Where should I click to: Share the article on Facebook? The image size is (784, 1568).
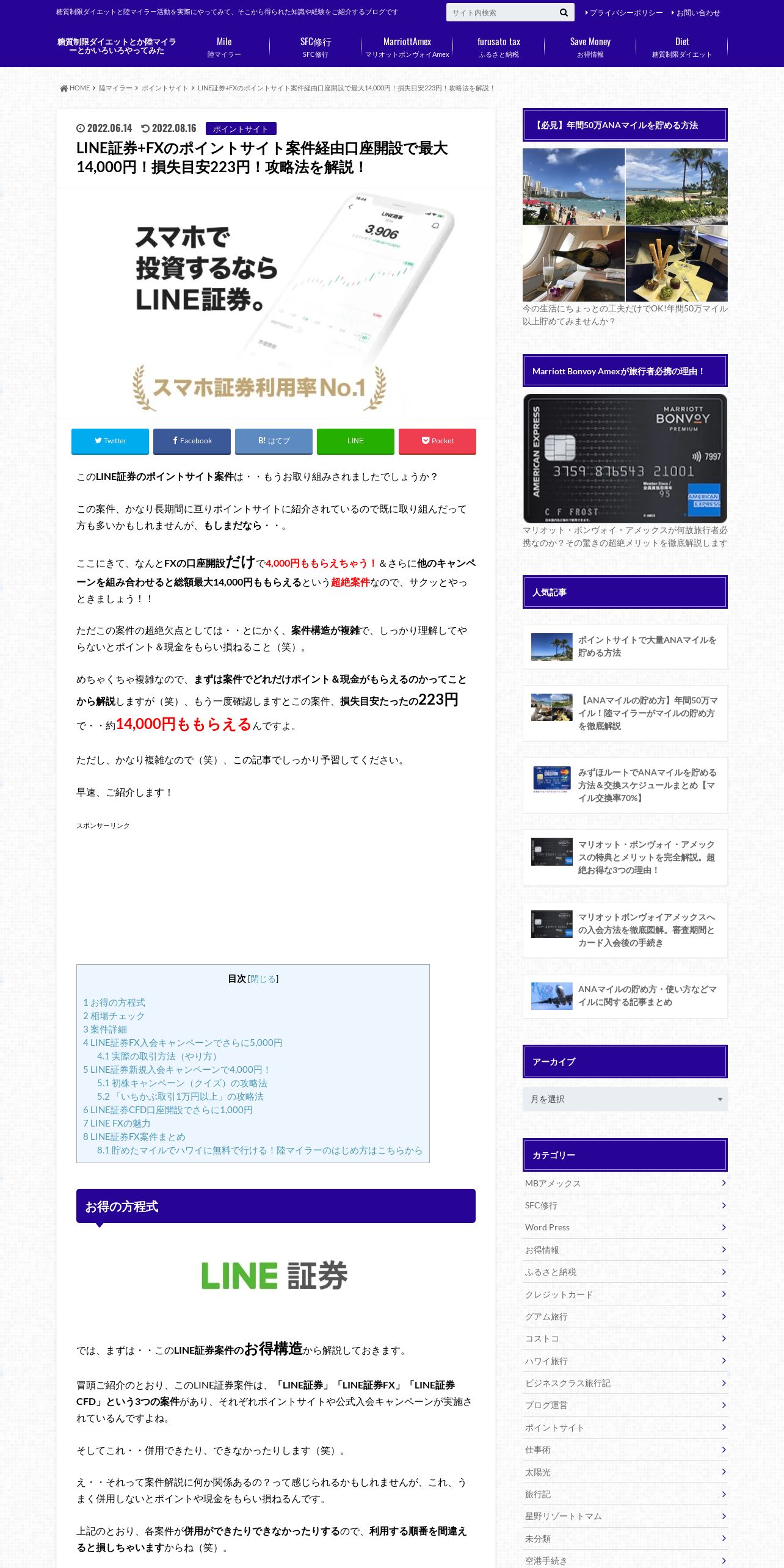tap(192, 441)
